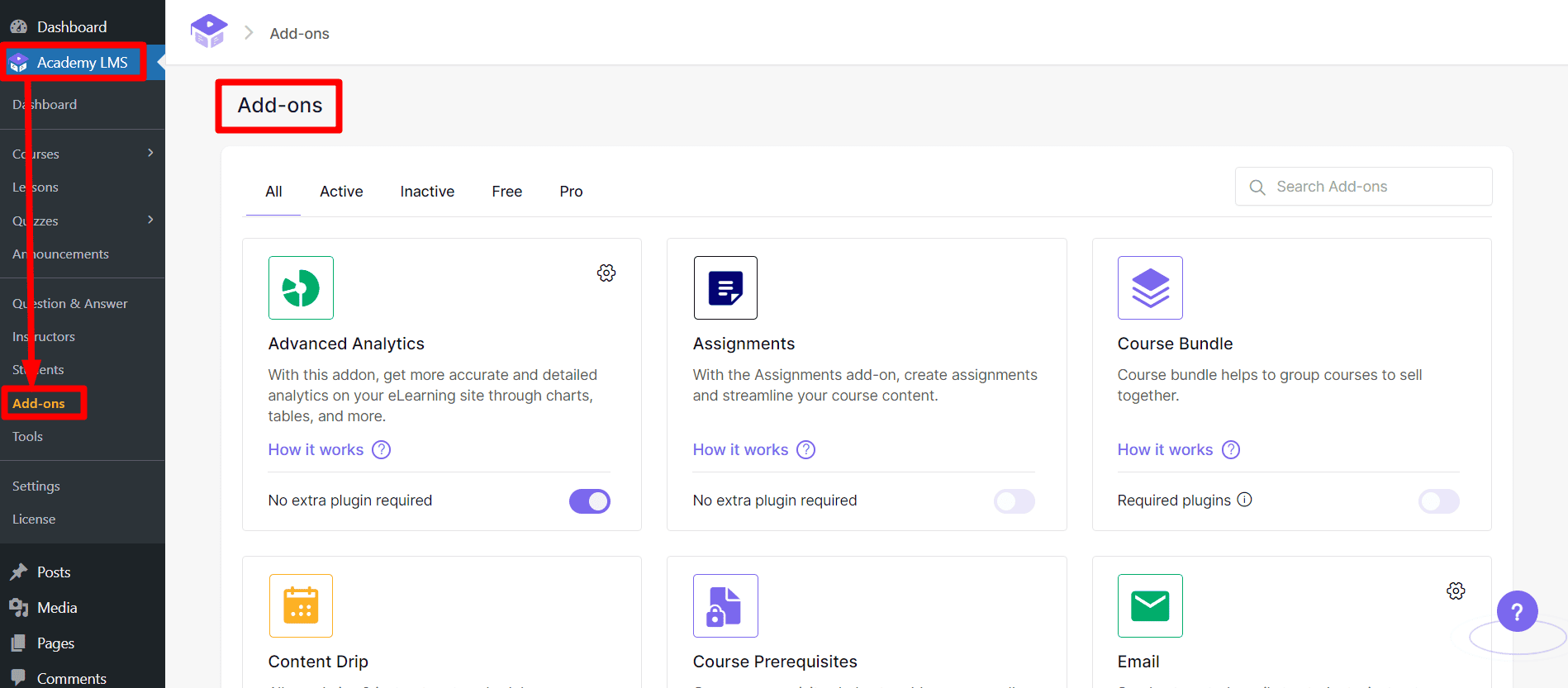1568x688 pixels.
Task: Go to Tools submenu item
Action: click(27, 437)
